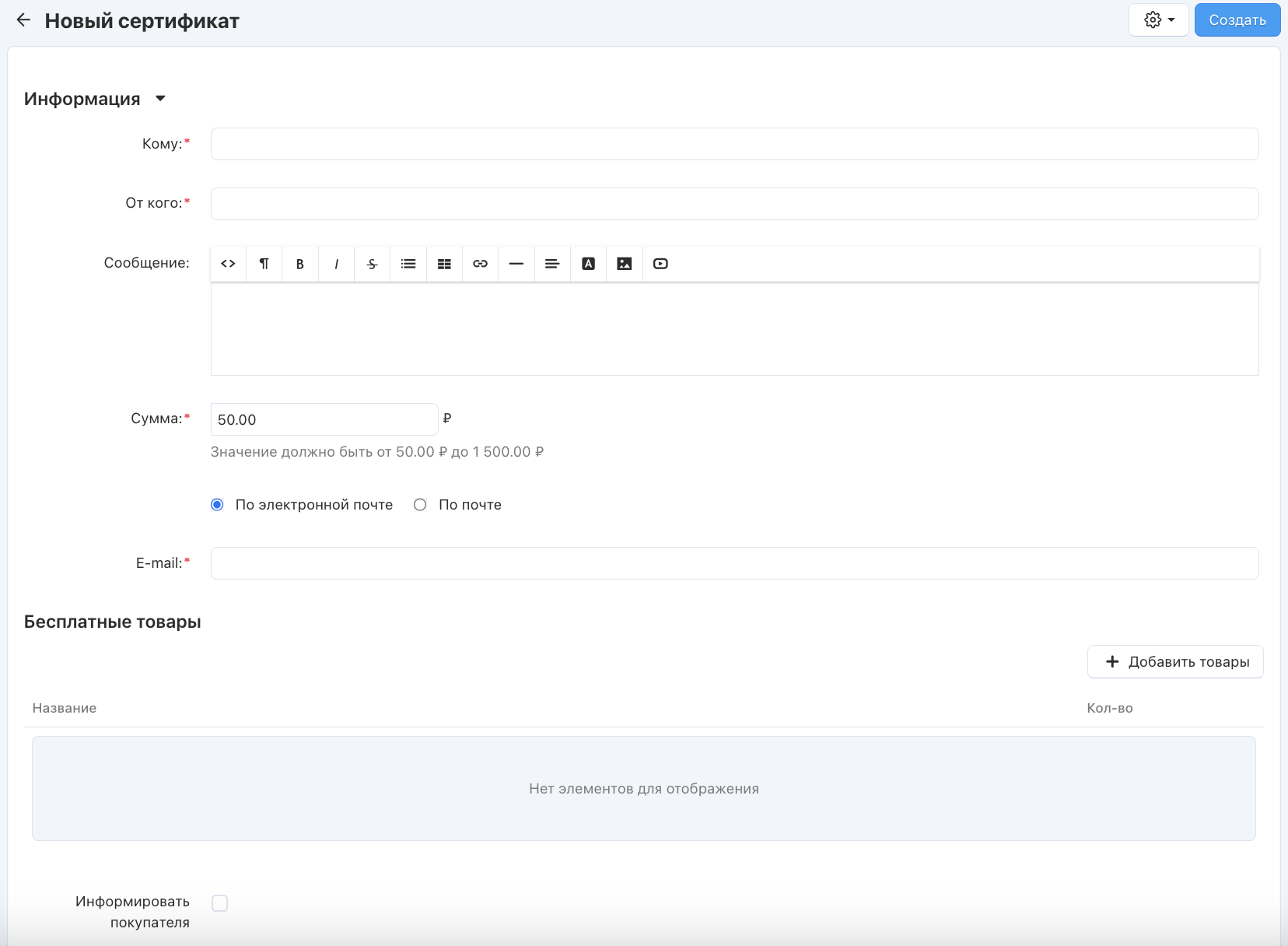The height and width of the screenshot is (946, 1288).
Task: Enable Информировать покупателя checkbox
Action: 220,903
